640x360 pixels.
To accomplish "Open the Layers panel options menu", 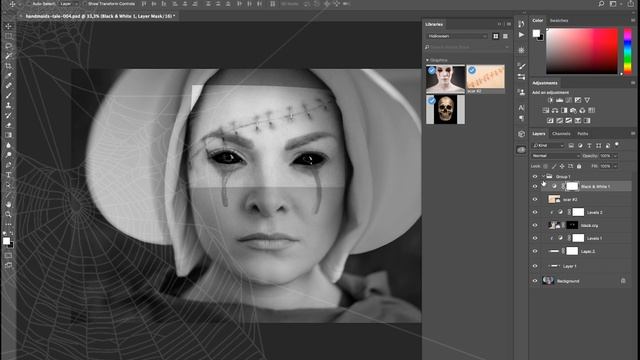I will [x=633, y=133].
